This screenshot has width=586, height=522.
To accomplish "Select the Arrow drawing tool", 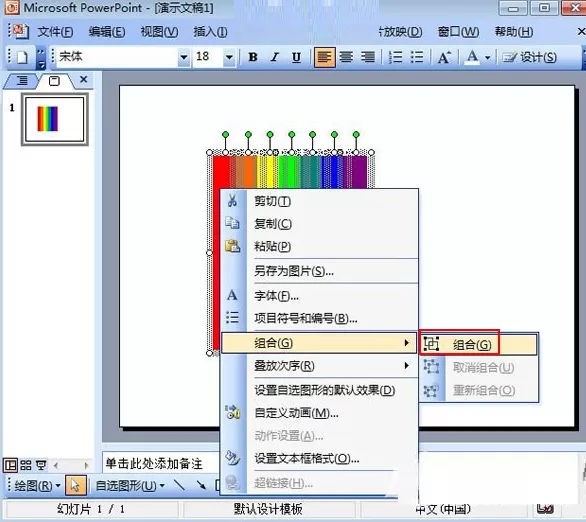I will click(x=201, y=485).
